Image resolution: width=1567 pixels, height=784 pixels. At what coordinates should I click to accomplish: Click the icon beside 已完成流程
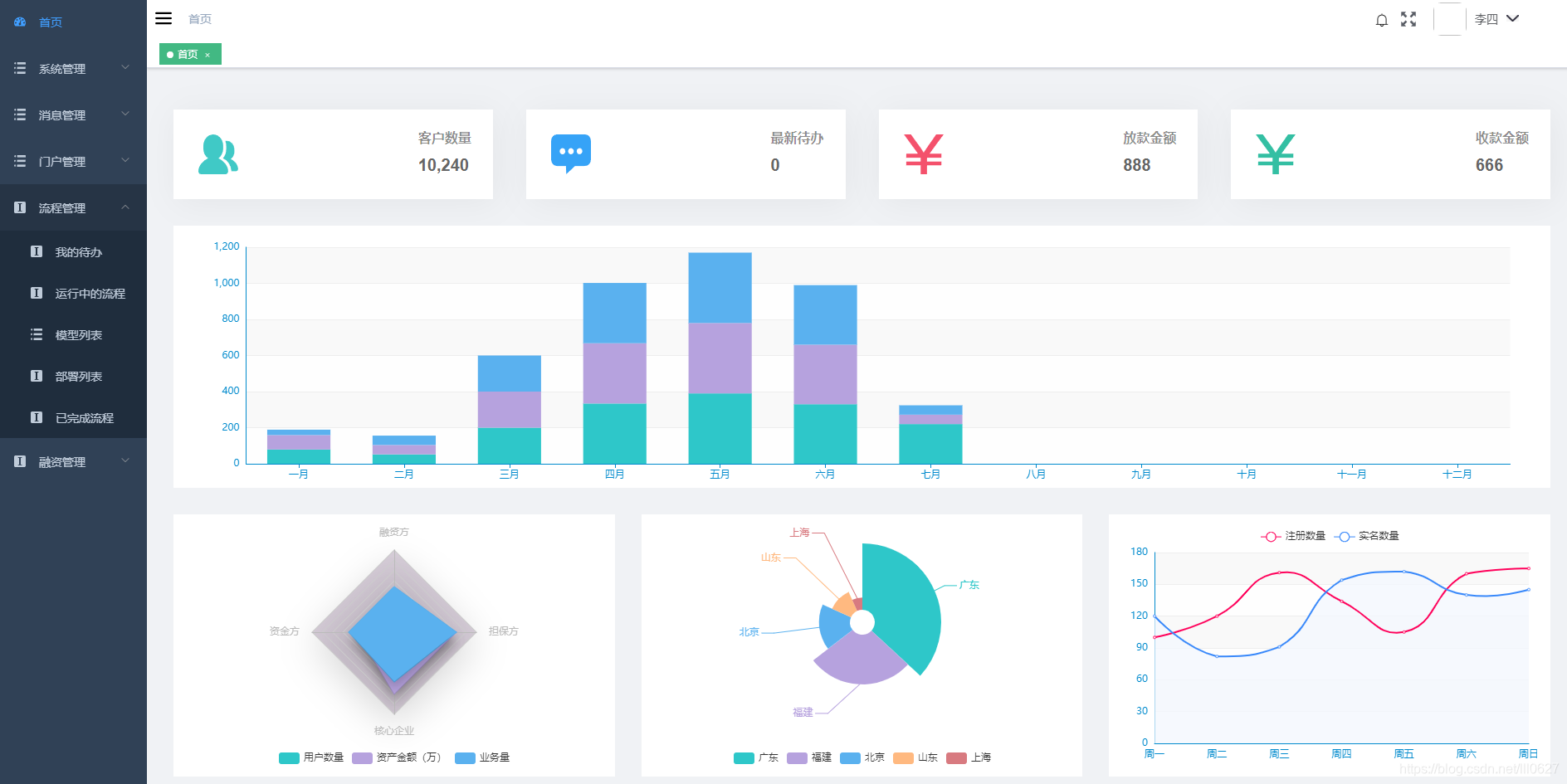[x=37, y=417]
